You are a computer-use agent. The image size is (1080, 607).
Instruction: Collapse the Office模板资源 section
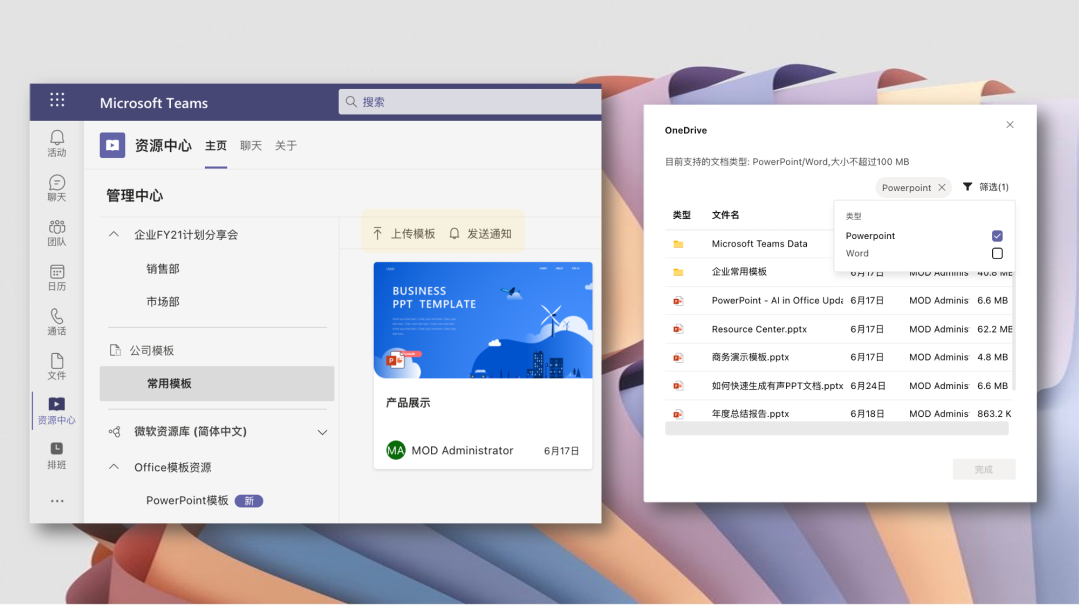coord(114,467)
